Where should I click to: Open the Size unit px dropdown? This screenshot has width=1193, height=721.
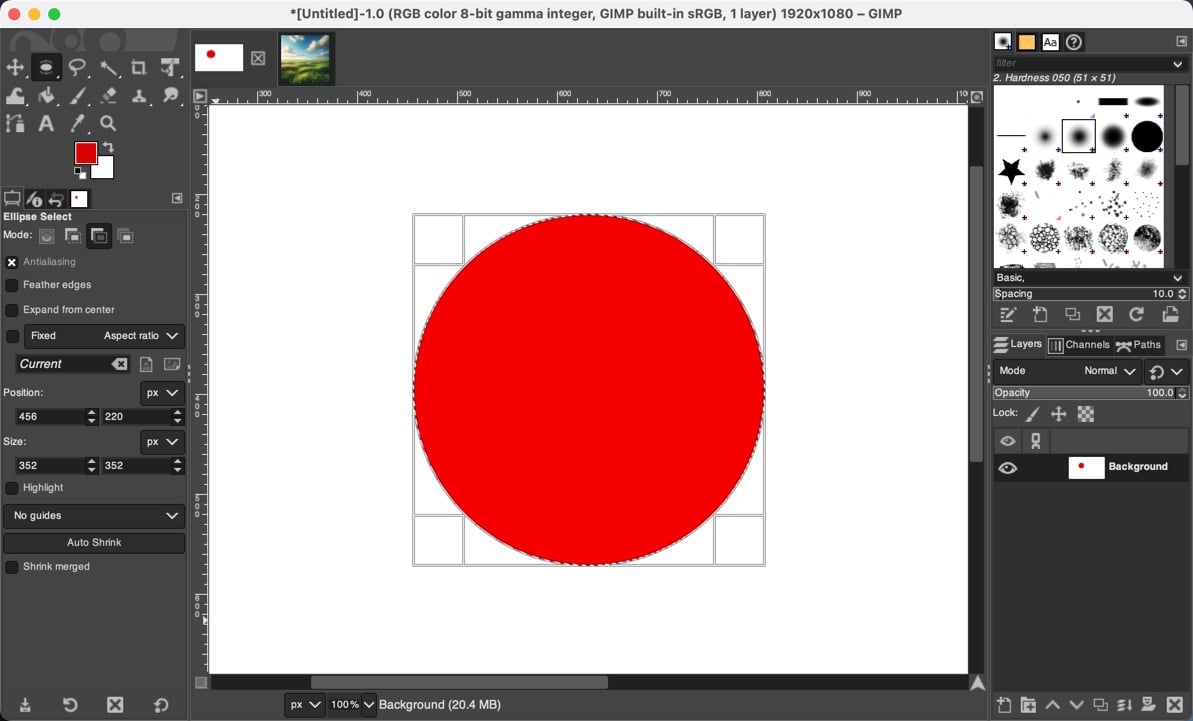tap(162, 442)
